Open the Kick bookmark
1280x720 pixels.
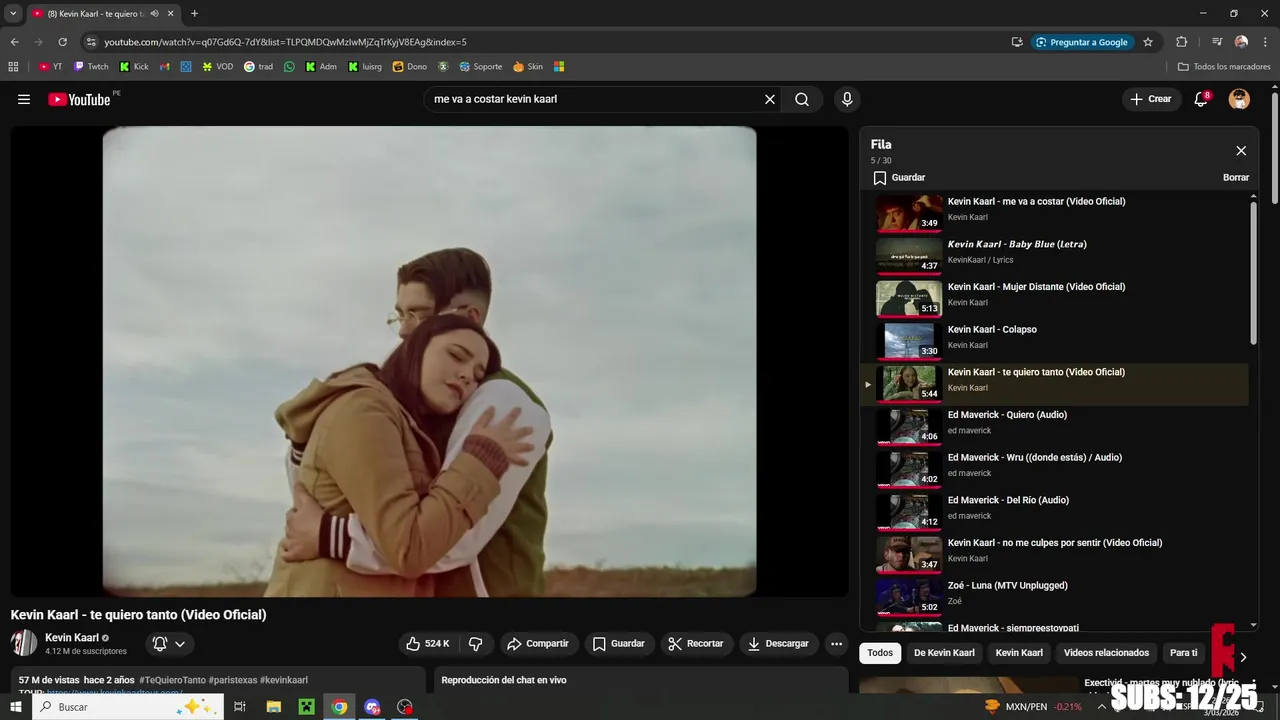(x=134, y=67)
